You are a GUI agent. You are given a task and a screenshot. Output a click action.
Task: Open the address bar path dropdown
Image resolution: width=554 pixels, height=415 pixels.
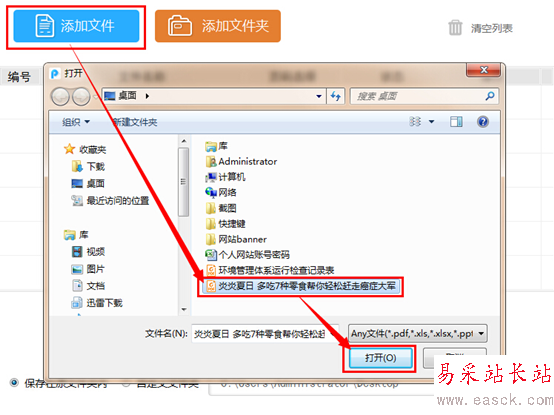point(319,96)
